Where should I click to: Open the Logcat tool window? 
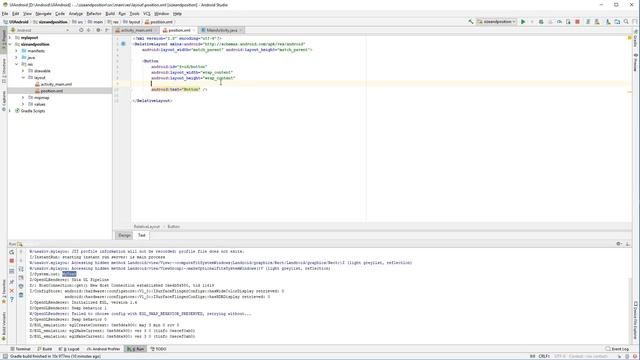(69, 349)
